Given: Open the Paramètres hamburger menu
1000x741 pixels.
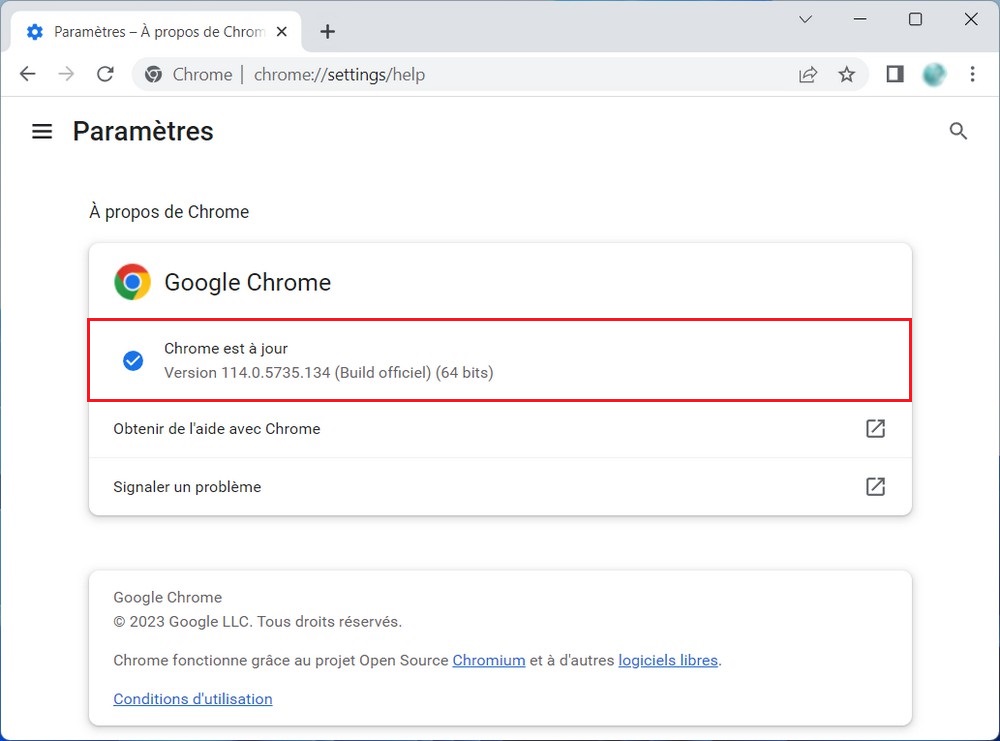Looking at the screenshot, I should point(42,131).
